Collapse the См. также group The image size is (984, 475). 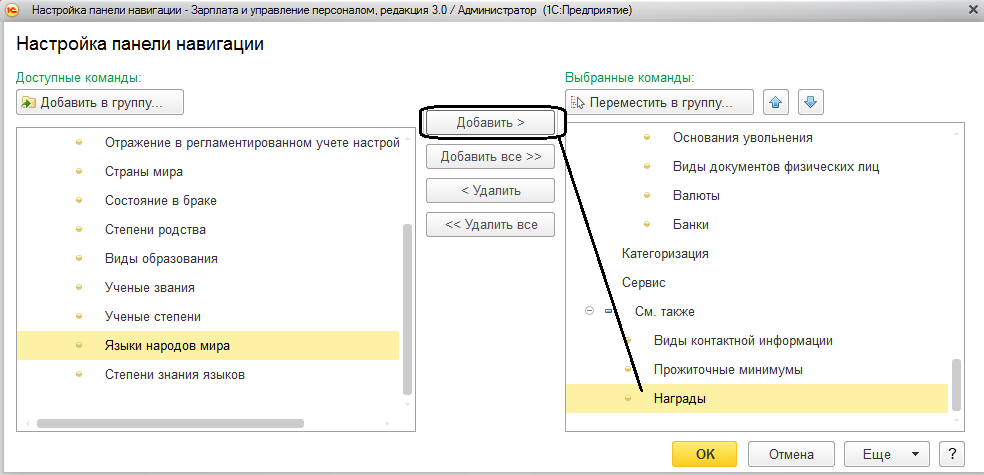pyautogui.click(x=589, y=311)
